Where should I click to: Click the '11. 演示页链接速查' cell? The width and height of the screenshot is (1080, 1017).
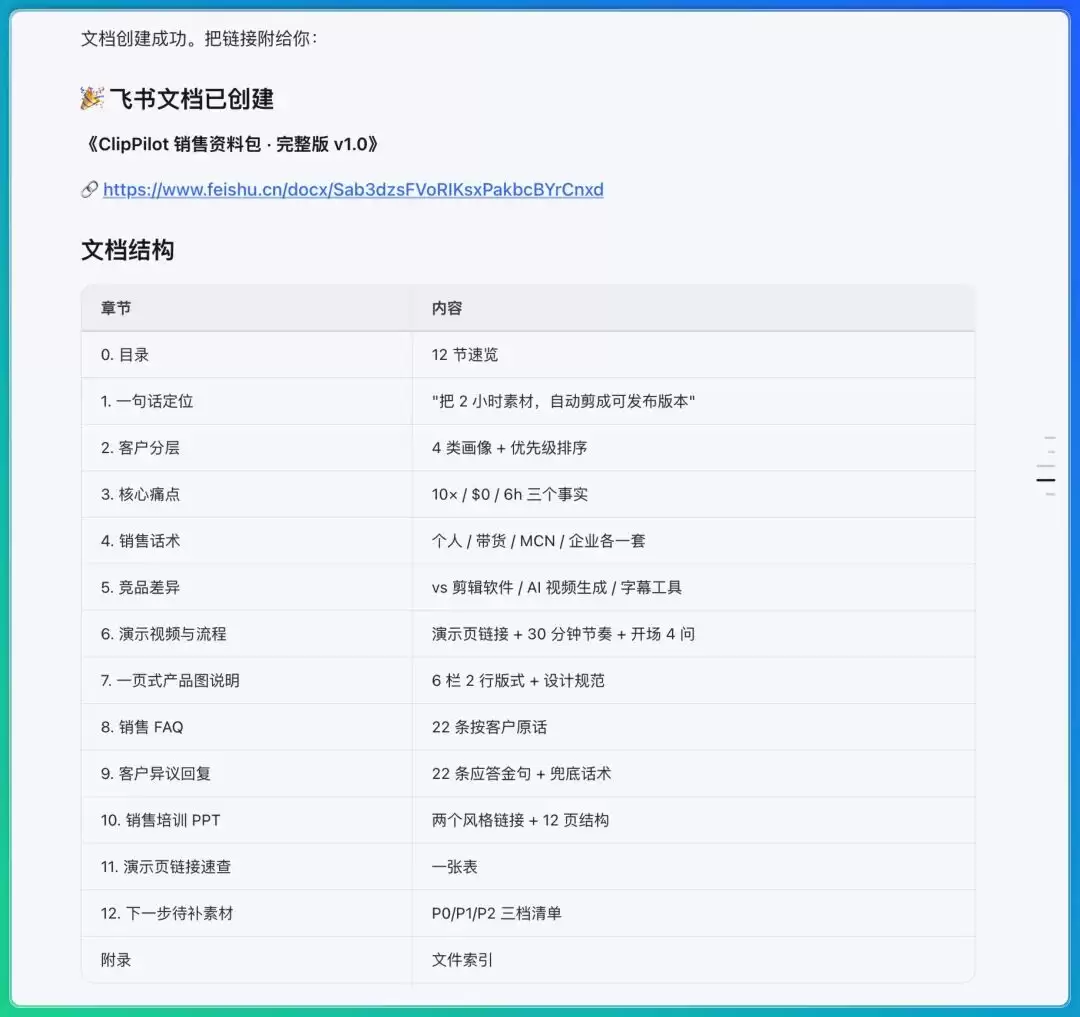(x=247, y=867)
